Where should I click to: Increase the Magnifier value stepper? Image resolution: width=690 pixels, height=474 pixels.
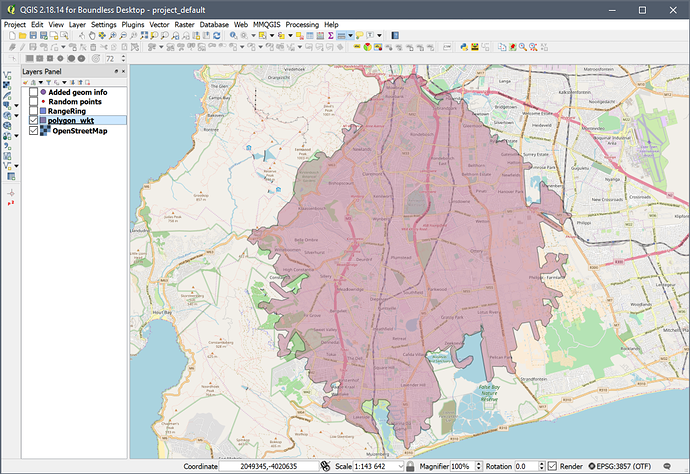479,463
